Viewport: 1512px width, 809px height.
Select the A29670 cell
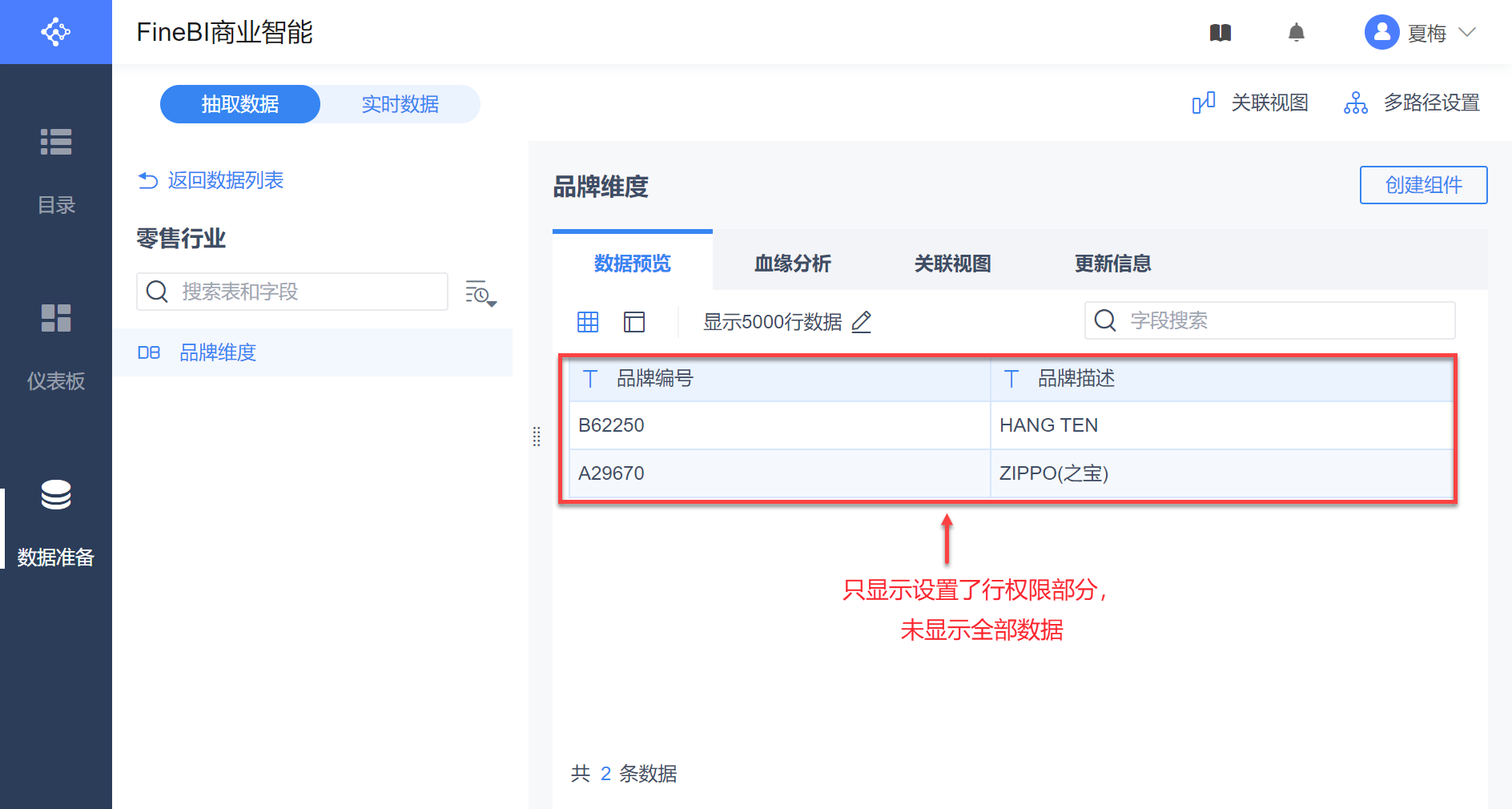[779, 473]
